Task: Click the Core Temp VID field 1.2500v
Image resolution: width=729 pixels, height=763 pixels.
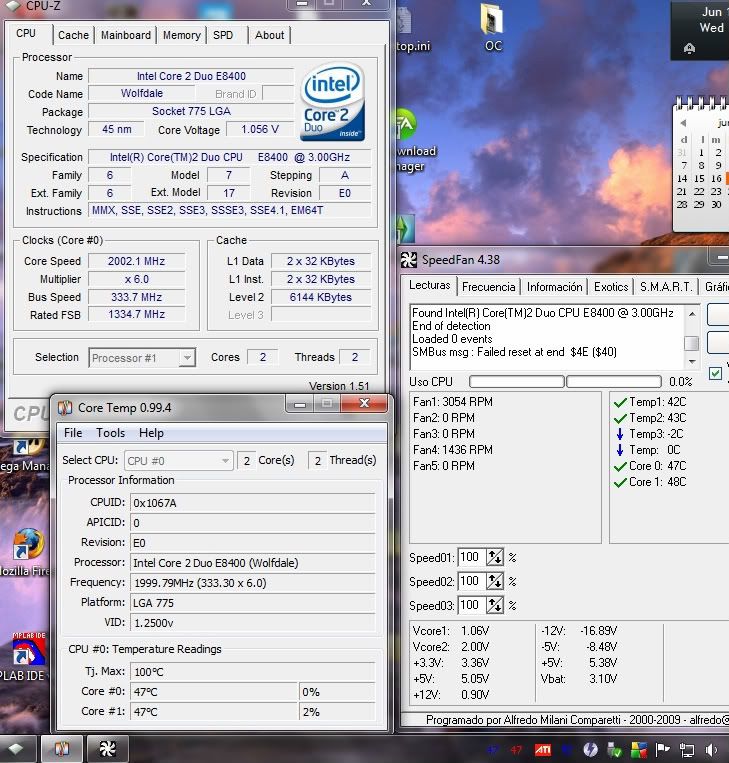Action: (x=253, y=623)
